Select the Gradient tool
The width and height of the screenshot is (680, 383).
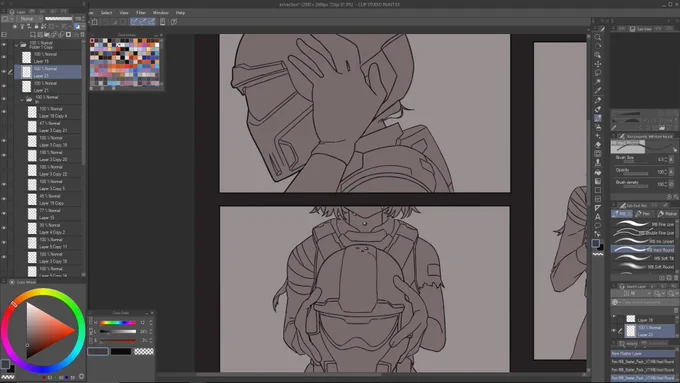click(x=598, y=181)
